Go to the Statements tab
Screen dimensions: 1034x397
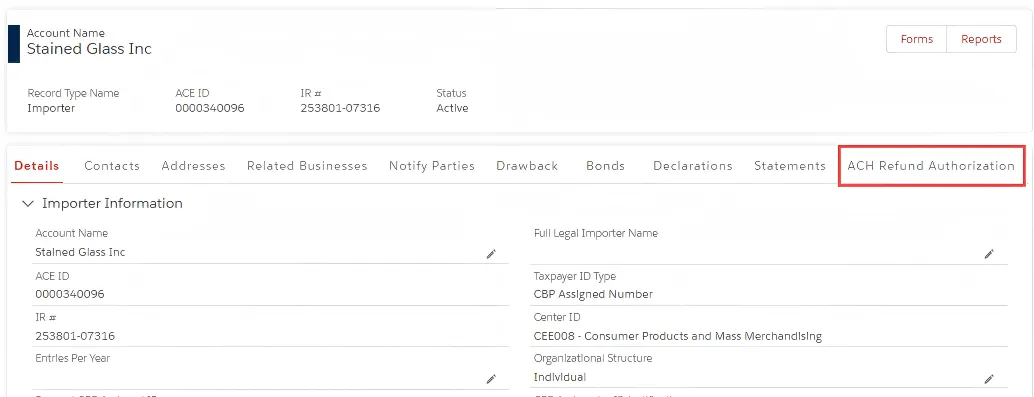tap(790, 166)
